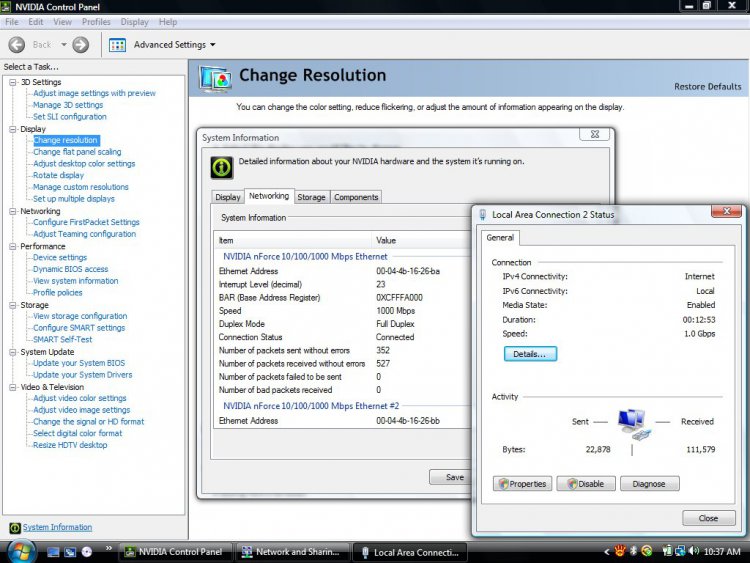Select Configure FirstPacket Settings
The width and height of the screenshot is (750, 563).
coord(86,222)
